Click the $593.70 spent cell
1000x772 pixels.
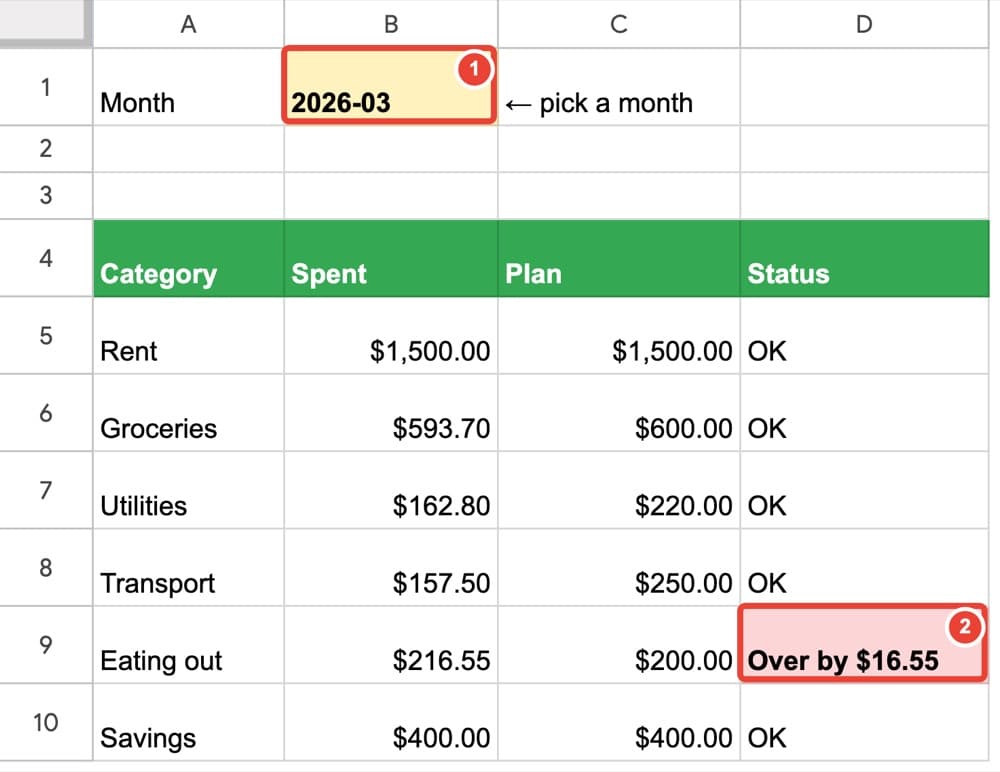pyautogui.click(x=391, y=413)
